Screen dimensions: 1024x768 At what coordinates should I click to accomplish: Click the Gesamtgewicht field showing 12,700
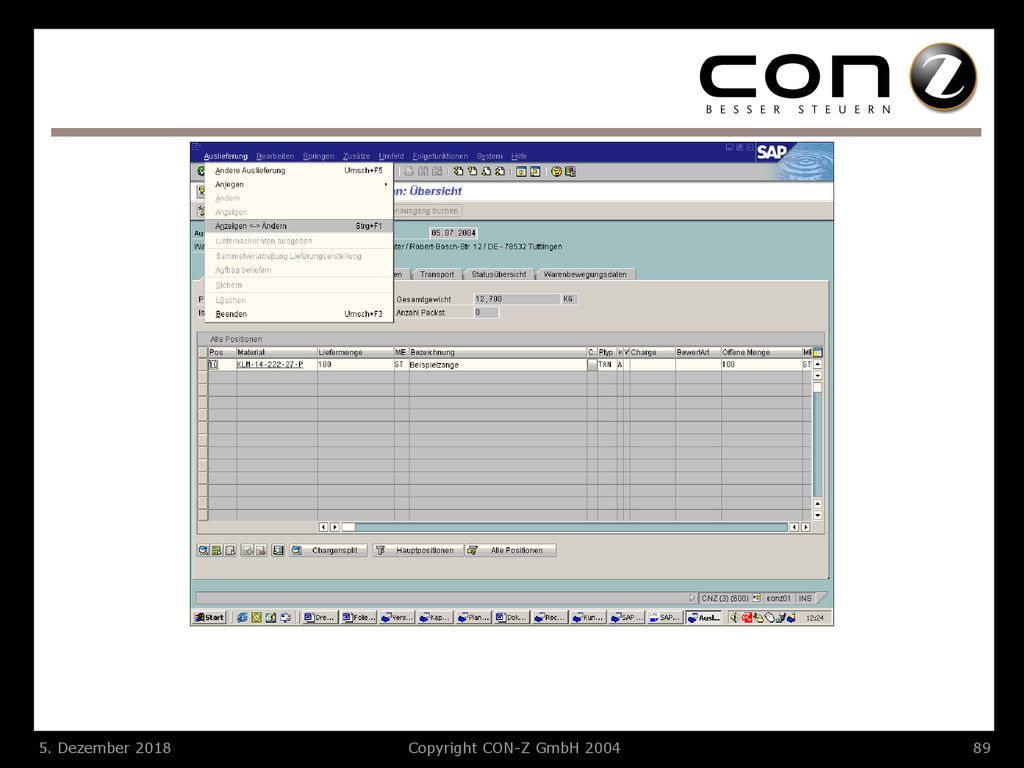(517, 299)
